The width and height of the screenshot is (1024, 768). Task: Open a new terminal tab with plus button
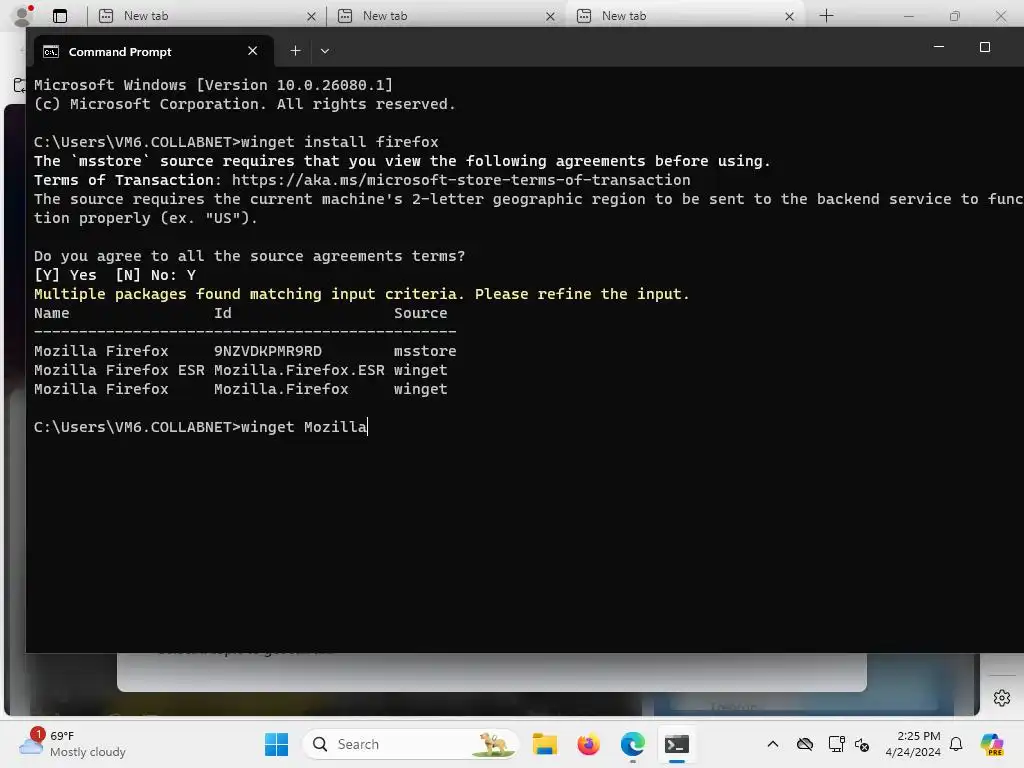(x=295, y=51)
